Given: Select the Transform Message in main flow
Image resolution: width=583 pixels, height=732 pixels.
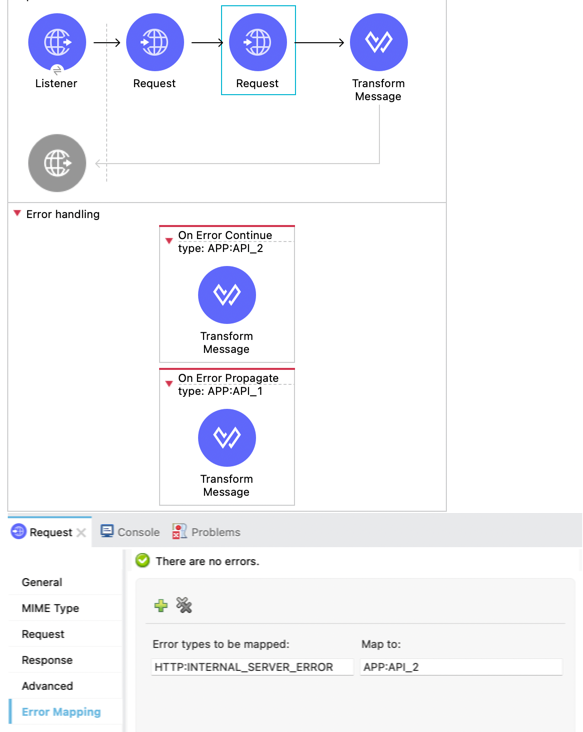Looking at the screenshot, I should click(x=379, y=42).
